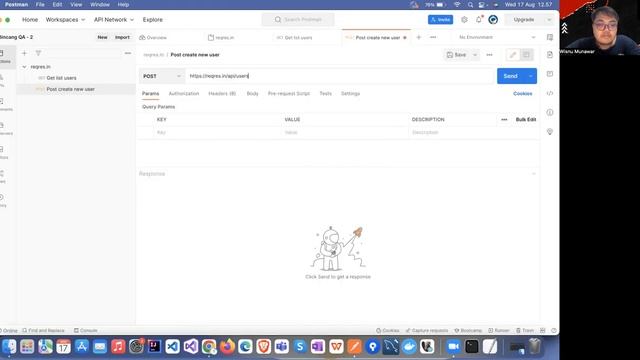Open code snippet icon in right sidebar
The width and height of the screenshot is (640, 360).
[x=550, y=93]
